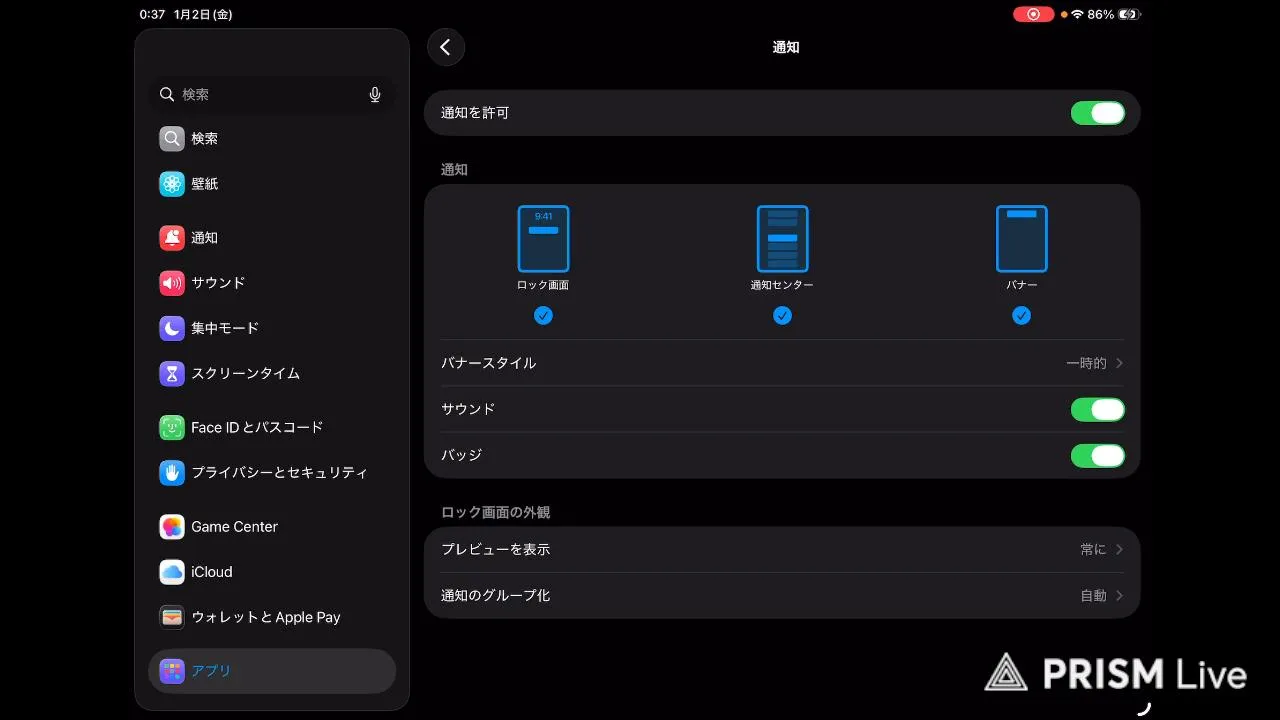Open 集中モード settings

(x=225, y=328)
